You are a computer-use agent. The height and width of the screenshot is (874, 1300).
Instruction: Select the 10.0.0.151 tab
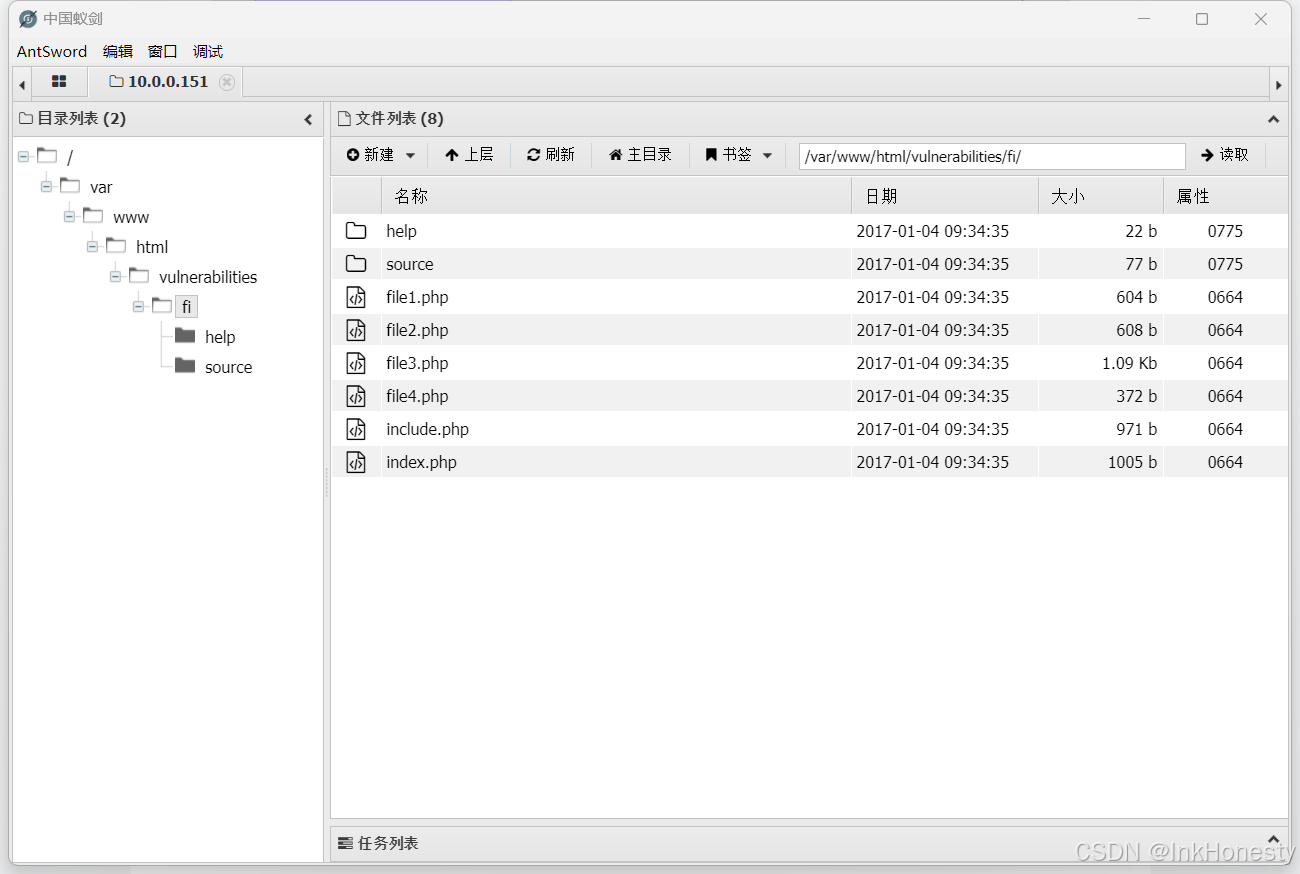click(x=165, y=82)
